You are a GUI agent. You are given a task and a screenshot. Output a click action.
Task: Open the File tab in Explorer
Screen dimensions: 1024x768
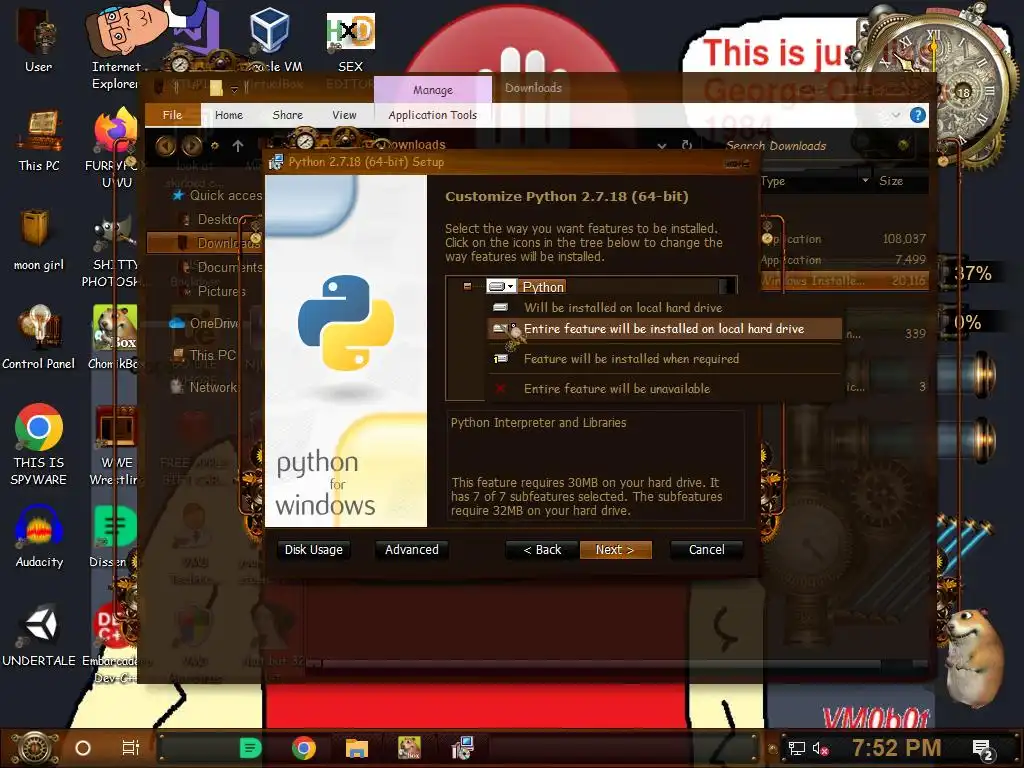click(172, 116)
